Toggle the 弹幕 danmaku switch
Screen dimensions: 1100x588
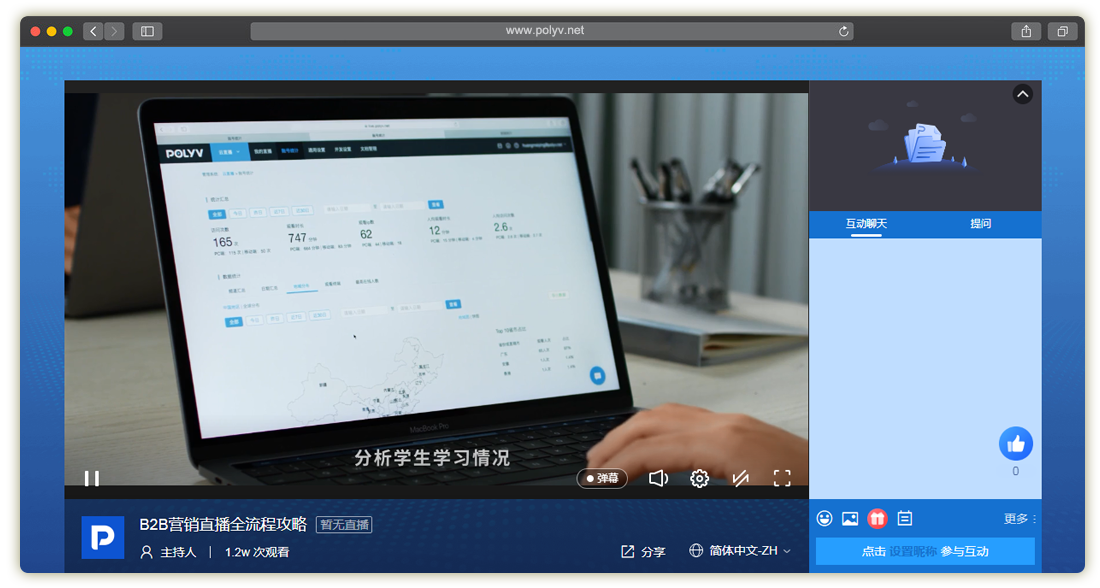click(x=601, y=478)
